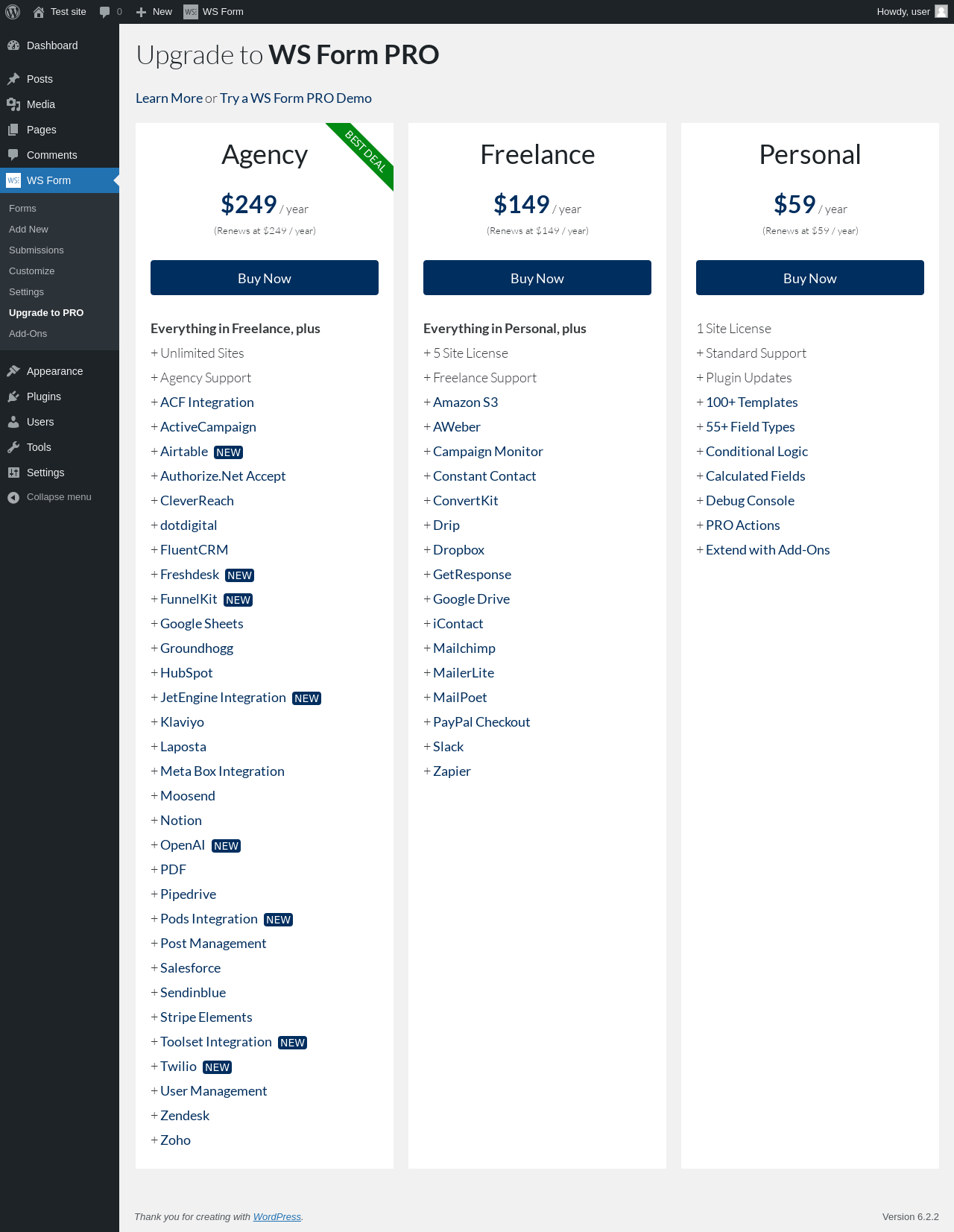Image resolution: width=954 pixels, height=1232 pixels.
Task: Select Add New in WS Form submenu
Action: tap(28, 230)
